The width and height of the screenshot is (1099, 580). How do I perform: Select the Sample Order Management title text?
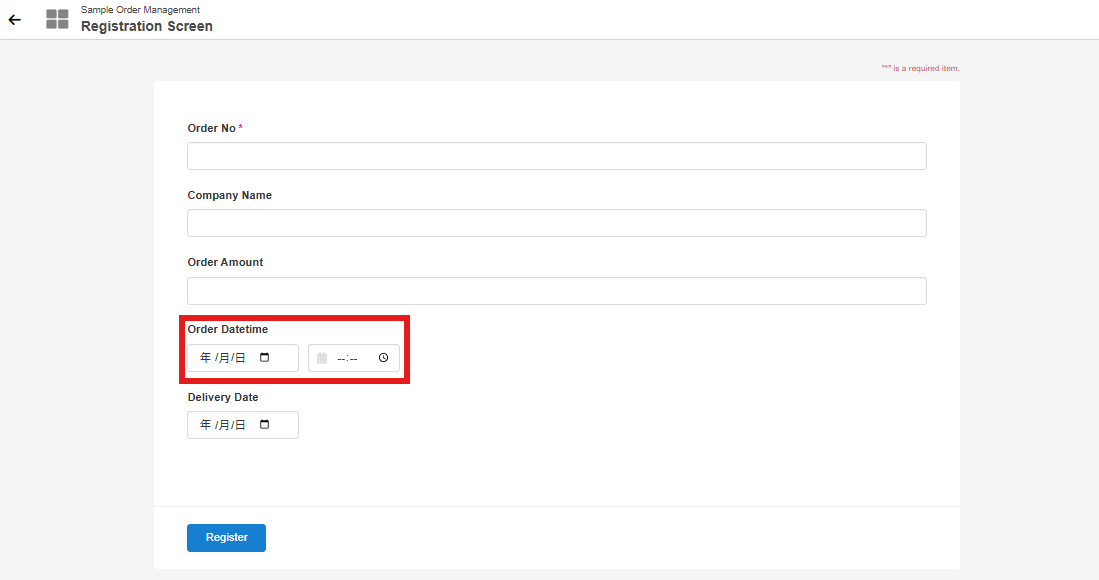click(140, 10)
